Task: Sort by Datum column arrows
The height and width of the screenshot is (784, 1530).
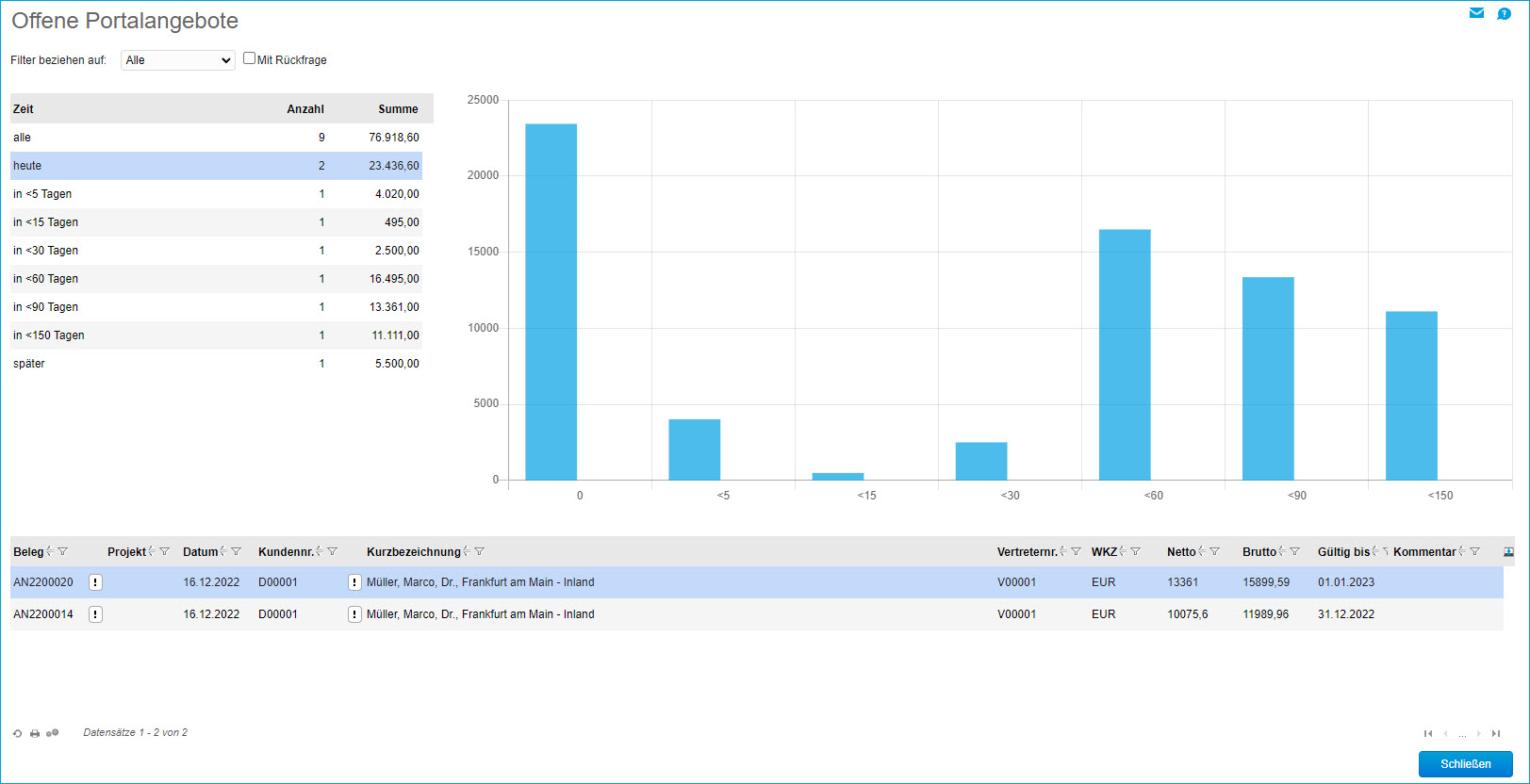Action: point(223,551)
